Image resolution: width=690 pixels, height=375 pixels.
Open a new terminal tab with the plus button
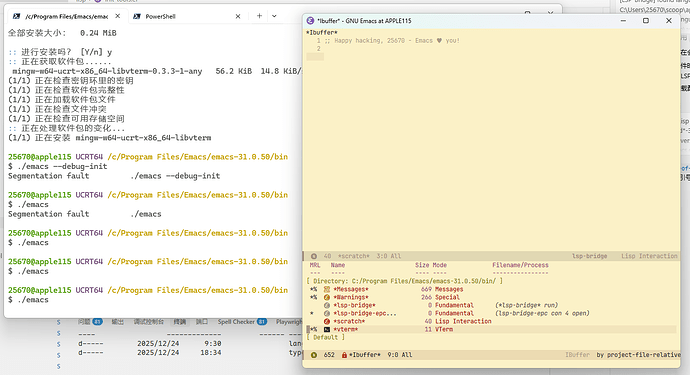[x=259, y=16]
